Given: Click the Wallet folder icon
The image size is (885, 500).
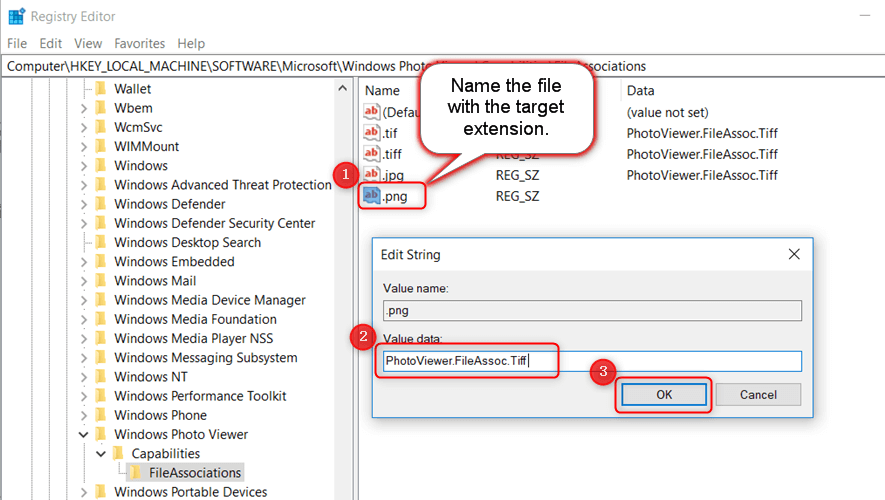Looking at the screenshot, I should click(x=100, y=89).
